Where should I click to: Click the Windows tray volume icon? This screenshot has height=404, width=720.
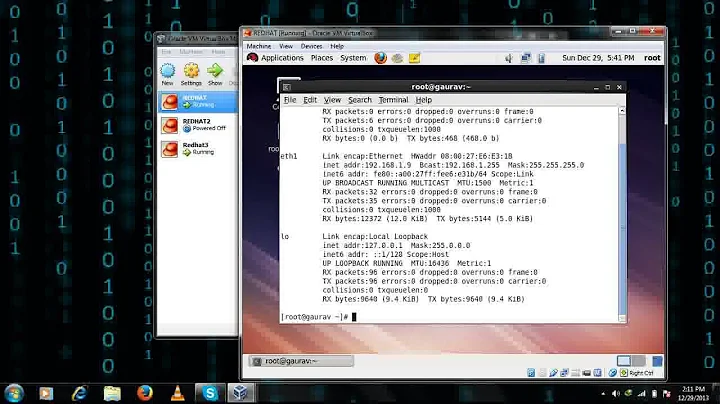coord(616,394)
